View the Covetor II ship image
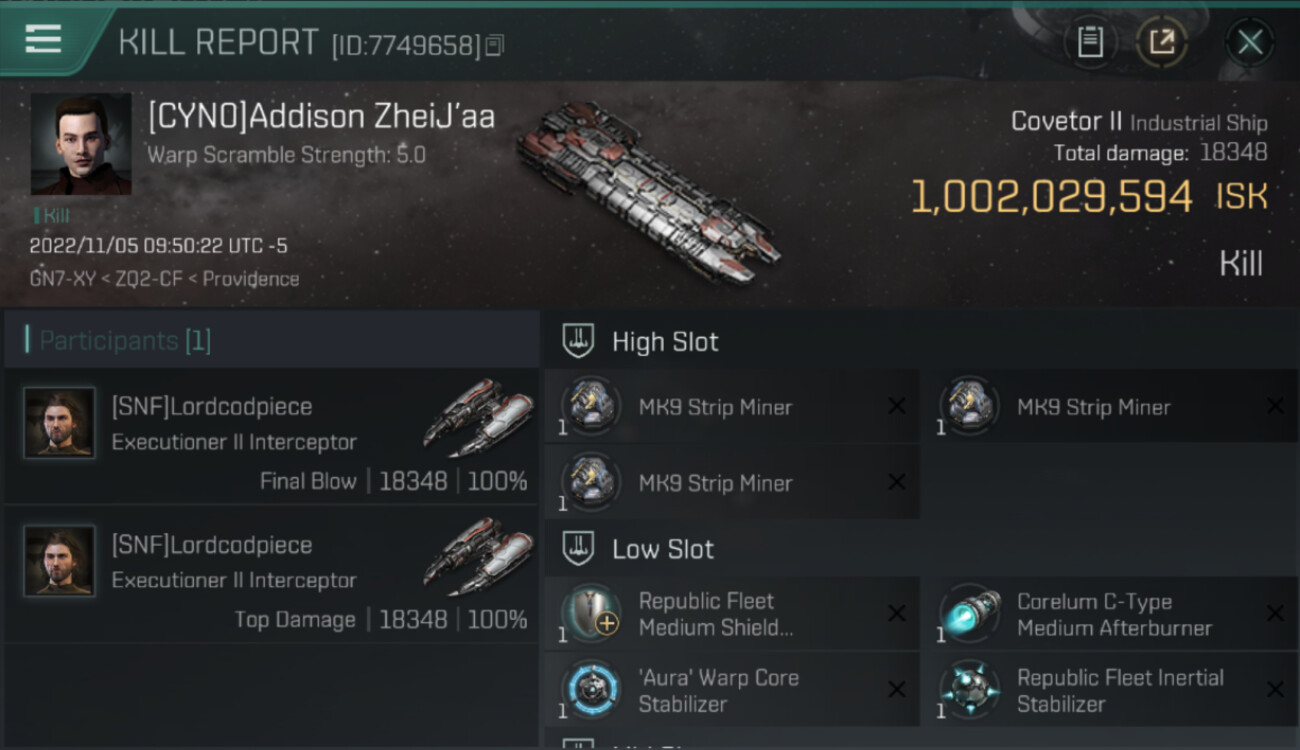 coord(648,192)
